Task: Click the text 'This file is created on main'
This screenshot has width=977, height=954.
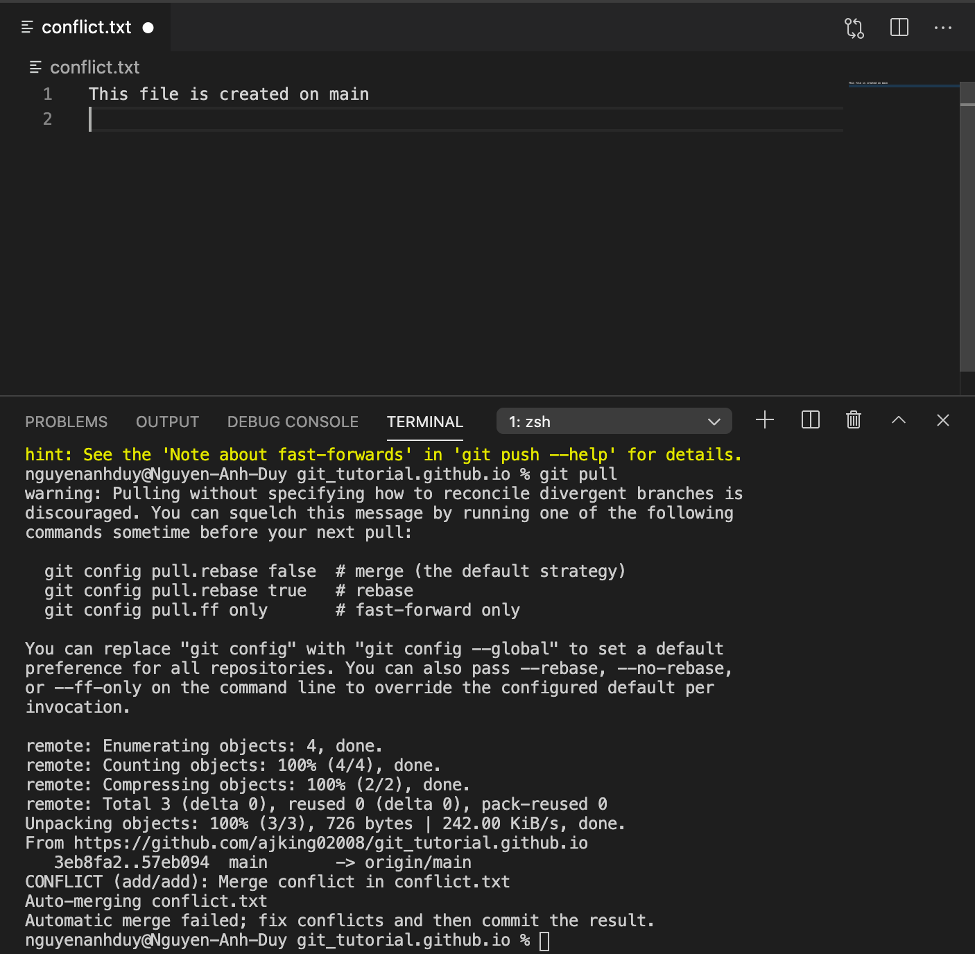Action: click(229, 94)
